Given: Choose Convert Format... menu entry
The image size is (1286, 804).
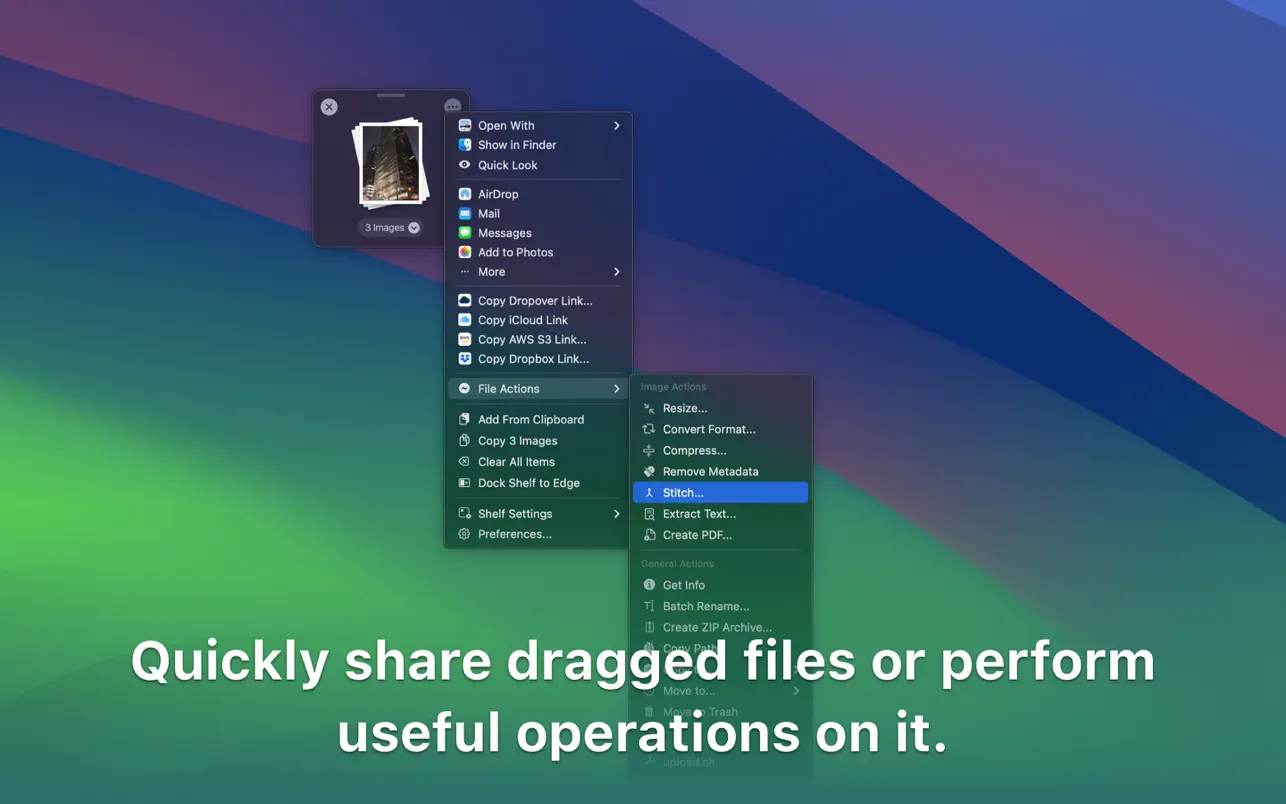Looking at the screenshot, I should coord(709,429).
